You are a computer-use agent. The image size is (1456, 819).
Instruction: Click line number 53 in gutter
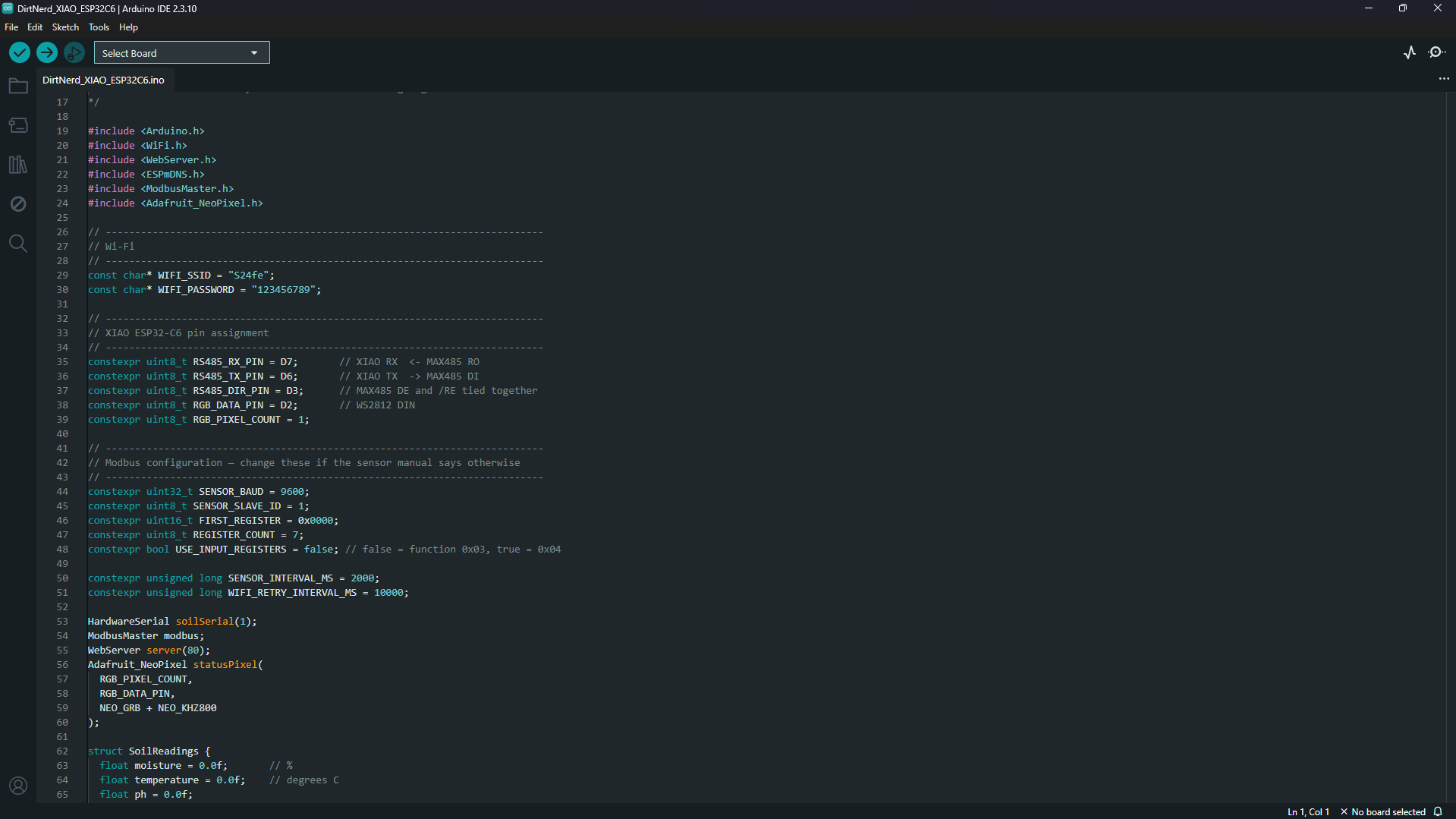point(62,622)
